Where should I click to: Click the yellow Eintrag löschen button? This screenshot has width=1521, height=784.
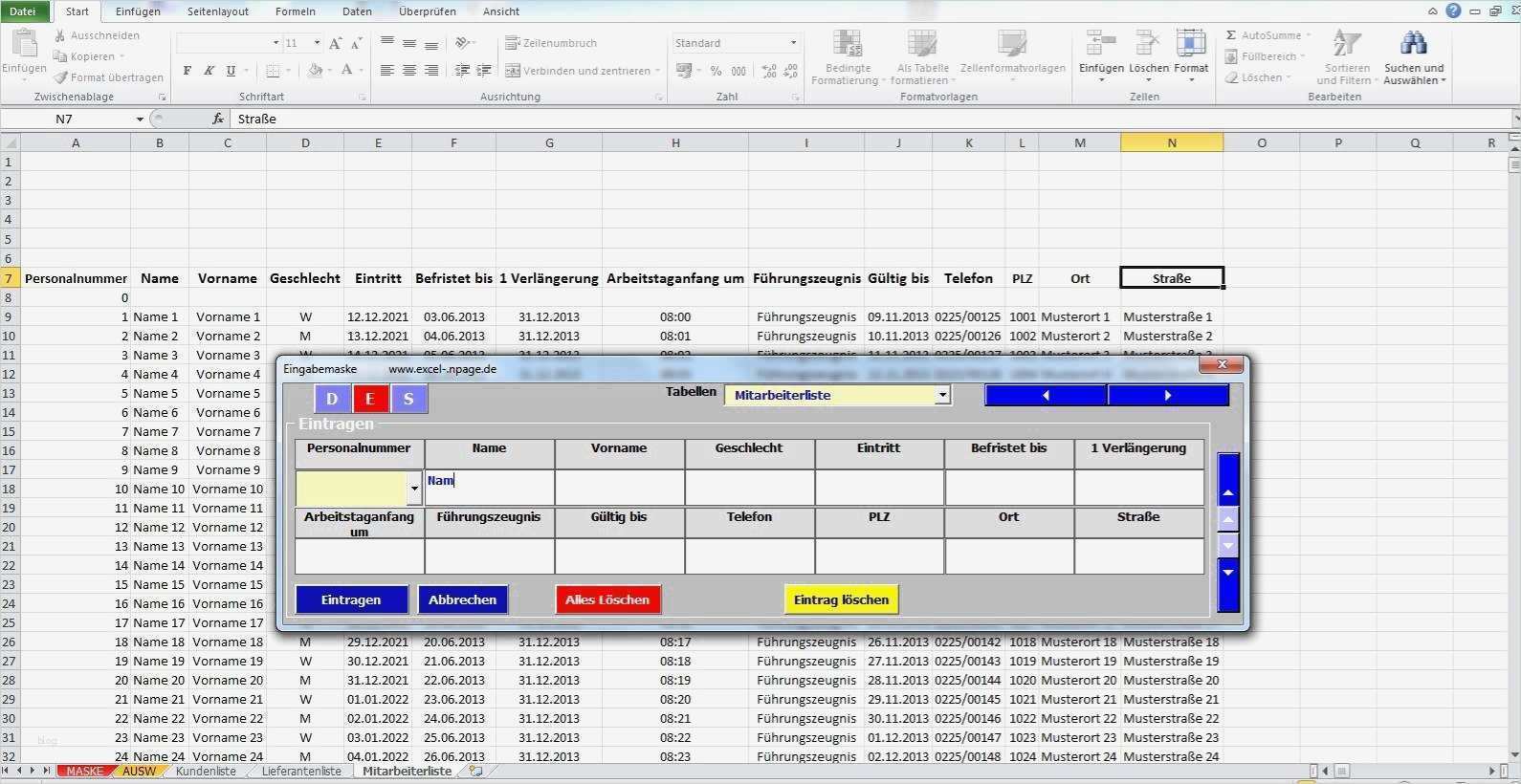[x=841, y=599]
